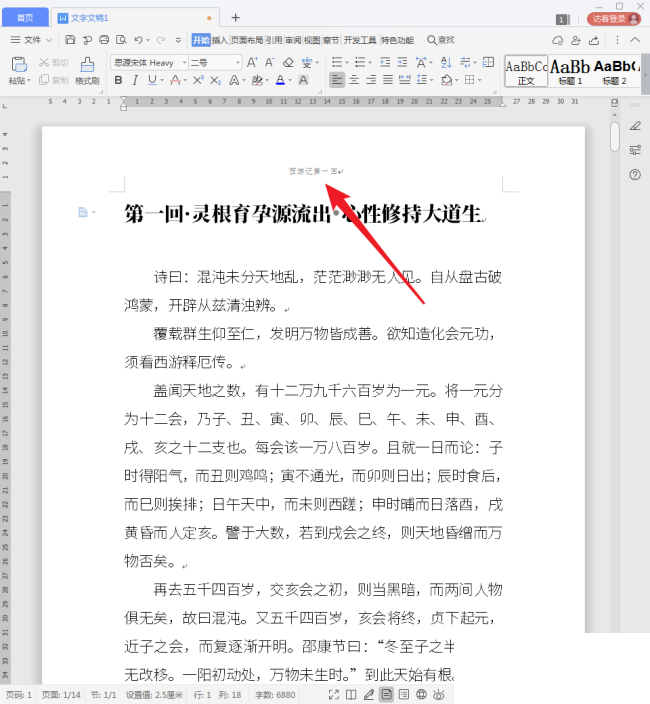
Task: Increase font size with A+ icon
Action: pos(252,62)
